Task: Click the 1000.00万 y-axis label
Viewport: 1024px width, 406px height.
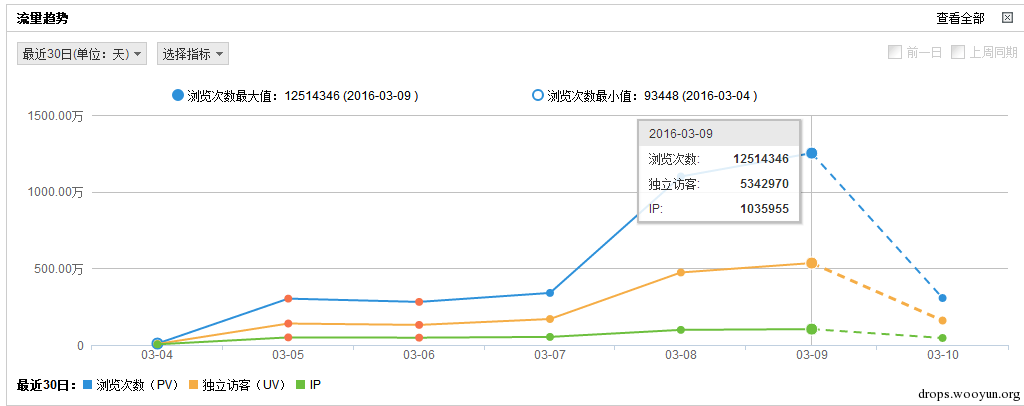Action: click(x=55, y=193)
